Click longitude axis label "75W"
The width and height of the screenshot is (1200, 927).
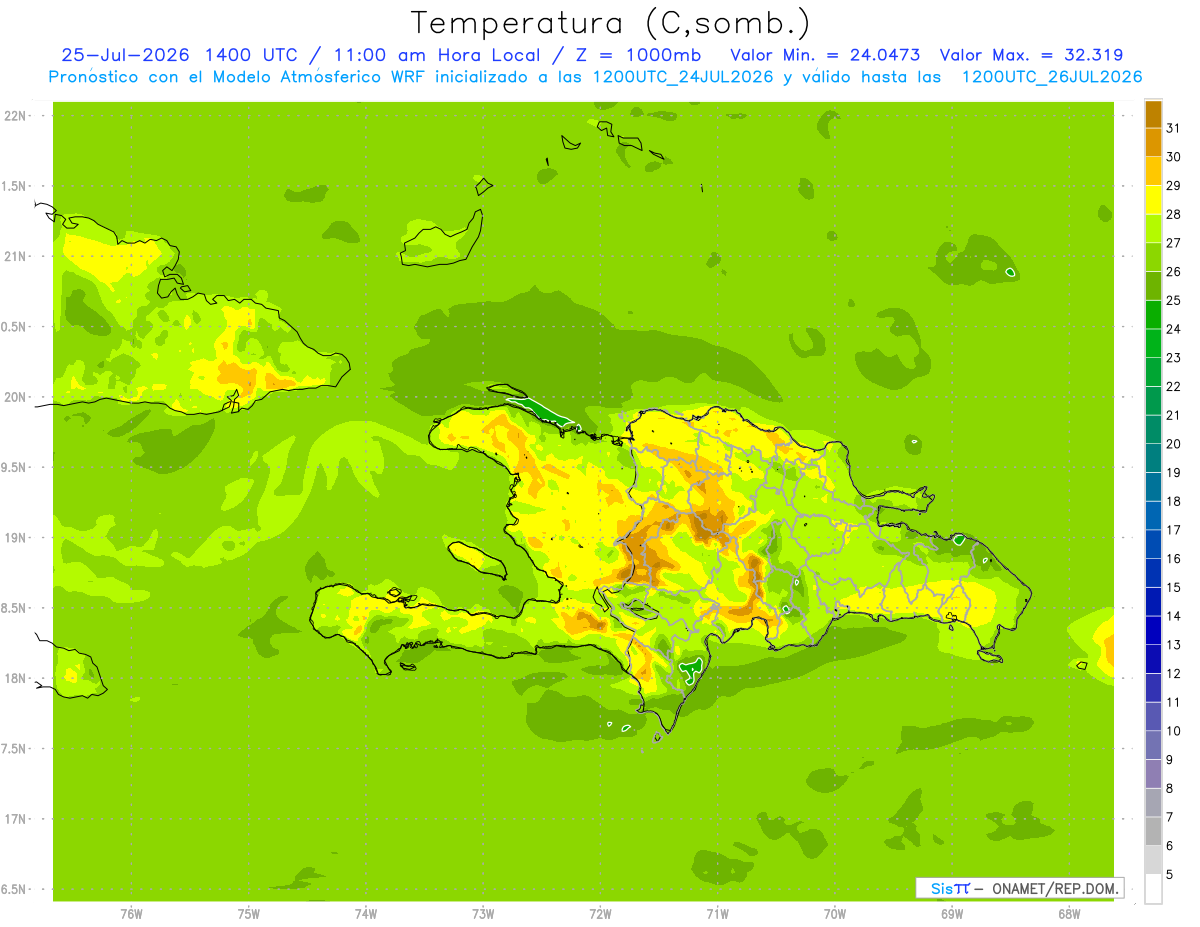249,914
